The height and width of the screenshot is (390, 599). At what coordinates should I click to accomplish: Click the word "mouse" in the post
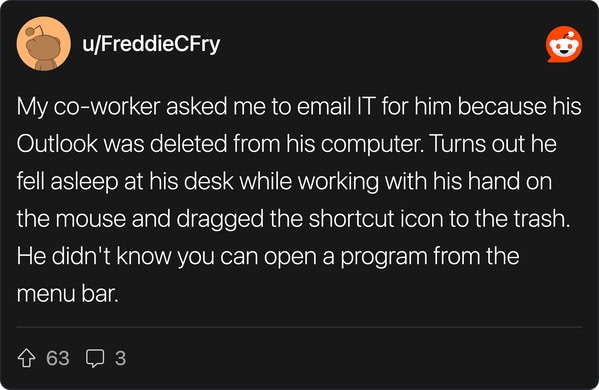tap(92, 218)
